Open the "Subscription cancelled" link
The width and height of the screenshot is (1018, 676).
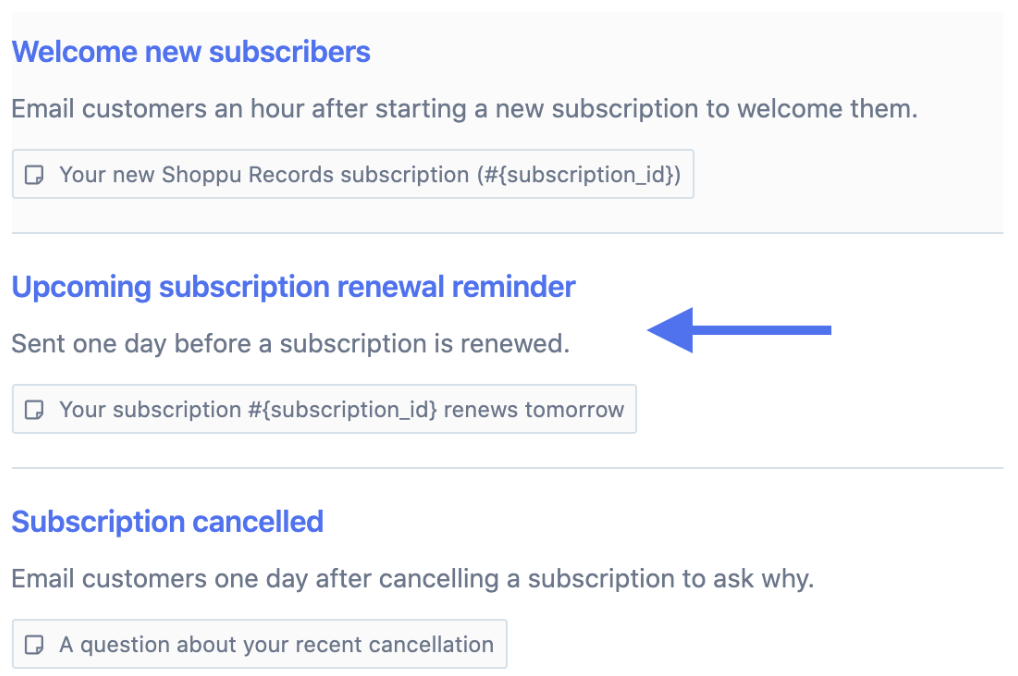pyautogui.click(x=167, y=521)
